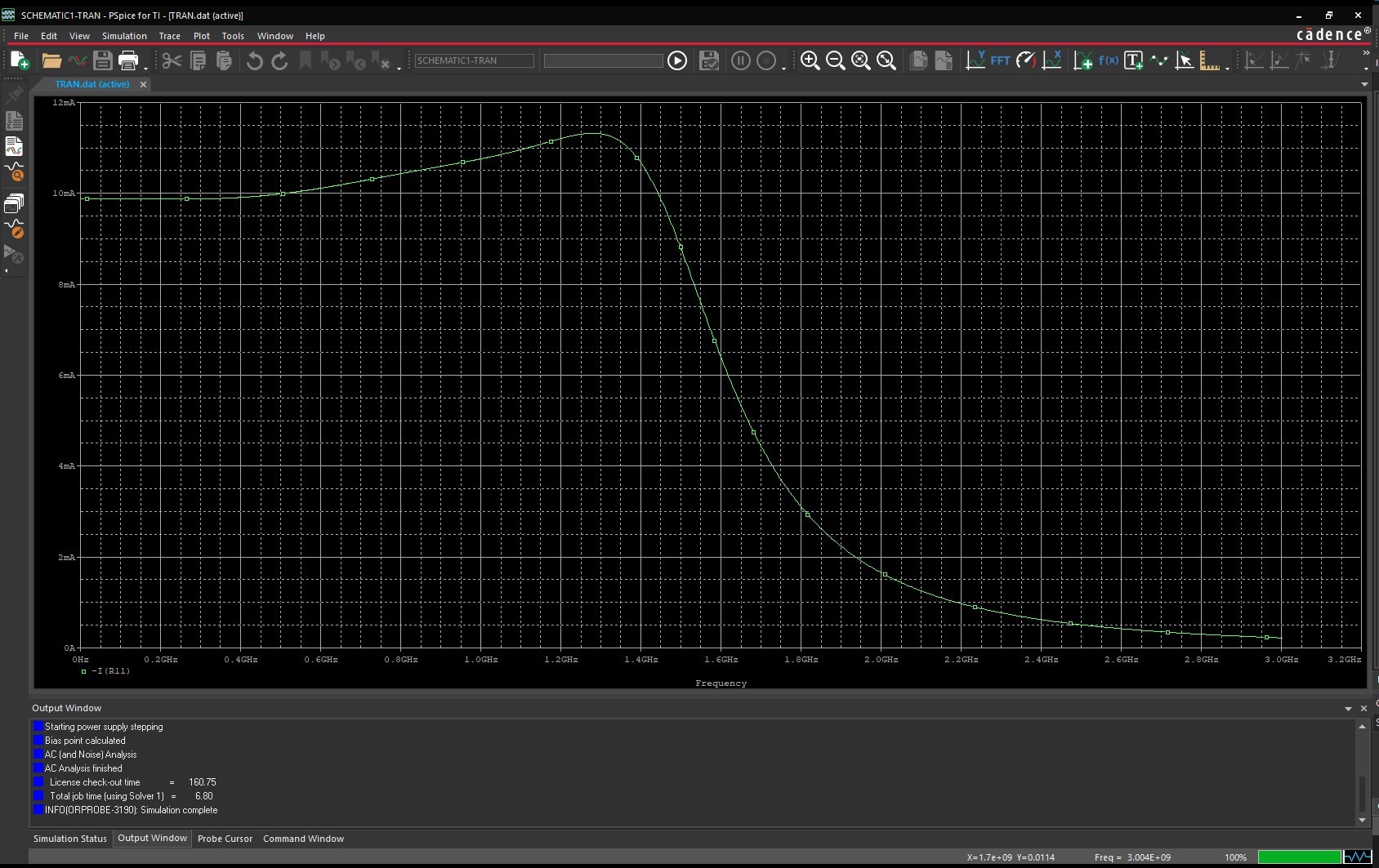Click the stacked plot windows sidebar icon
The height and width of the screenshot is (868, 1379).
point(14,203)
